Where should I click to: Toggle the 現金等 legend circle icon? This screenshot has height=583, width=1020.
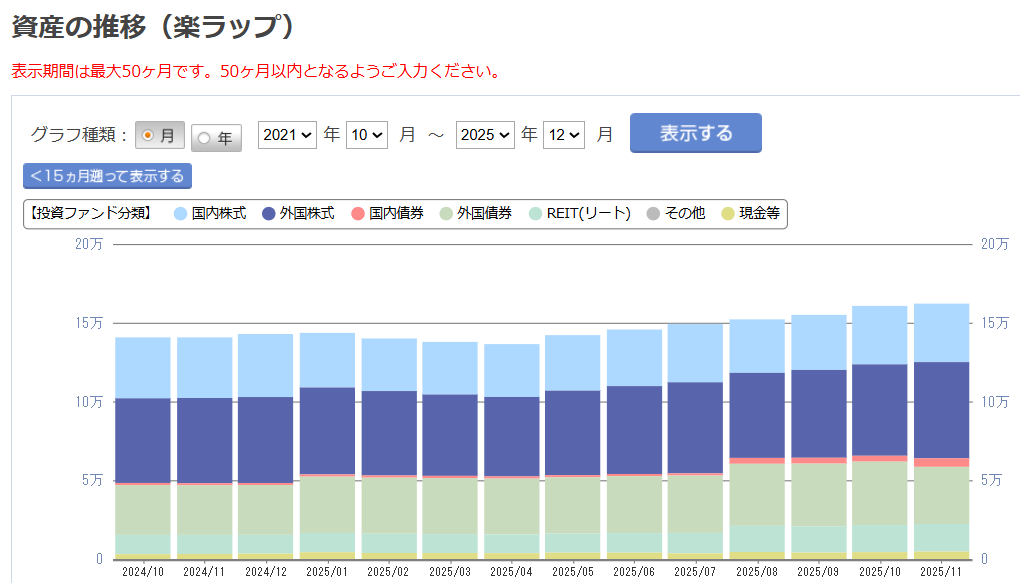728,213
